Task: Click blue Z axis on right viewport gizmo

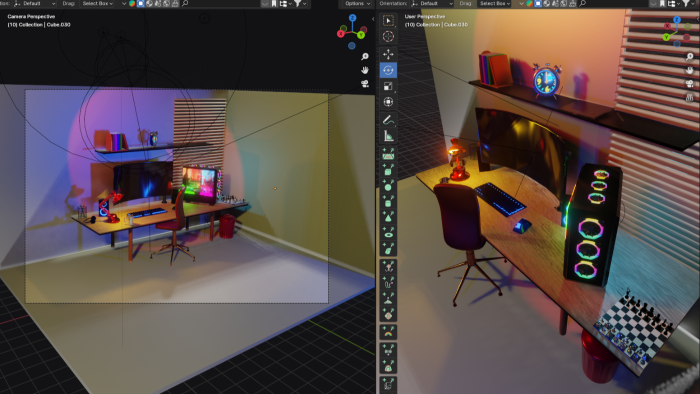Action: (677, 20)
